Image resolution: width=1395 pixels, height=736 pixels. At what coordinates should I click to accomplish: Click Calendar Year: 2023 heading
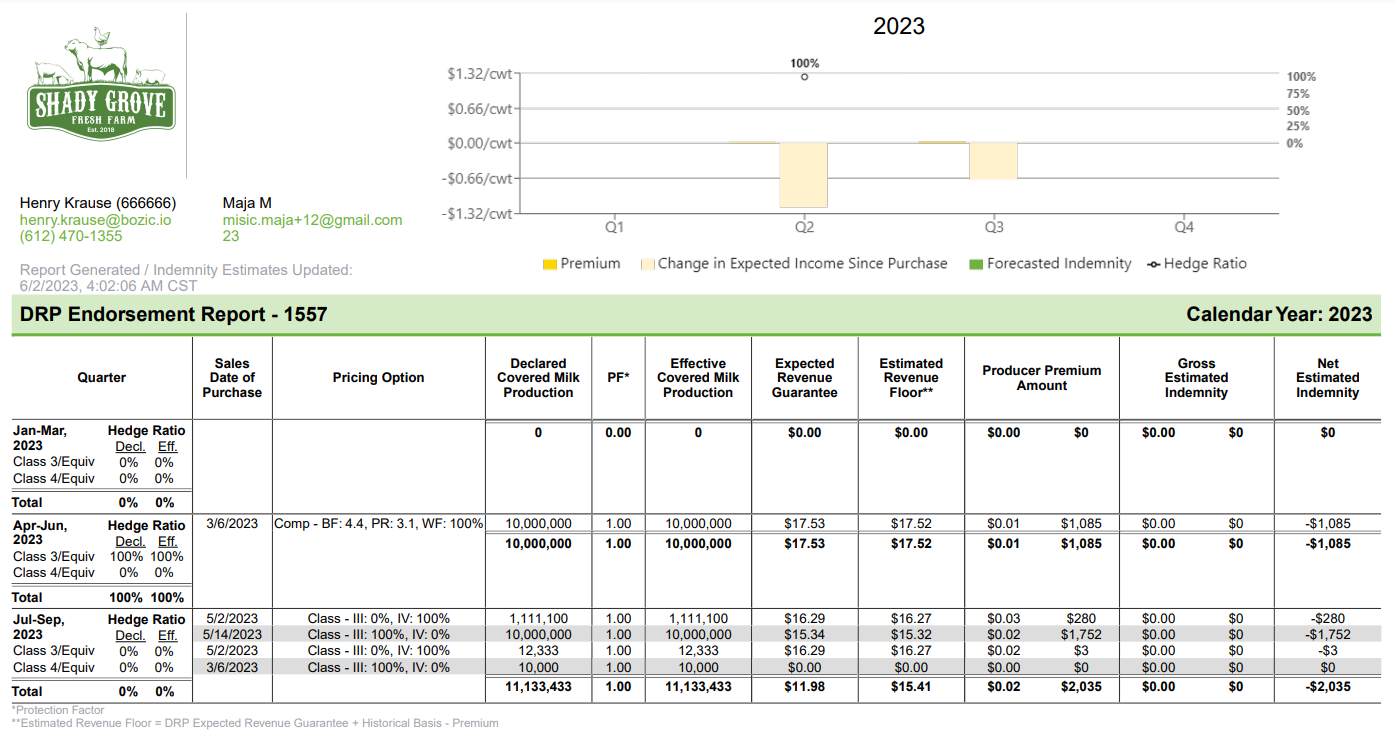click(x=1279, y=314)
